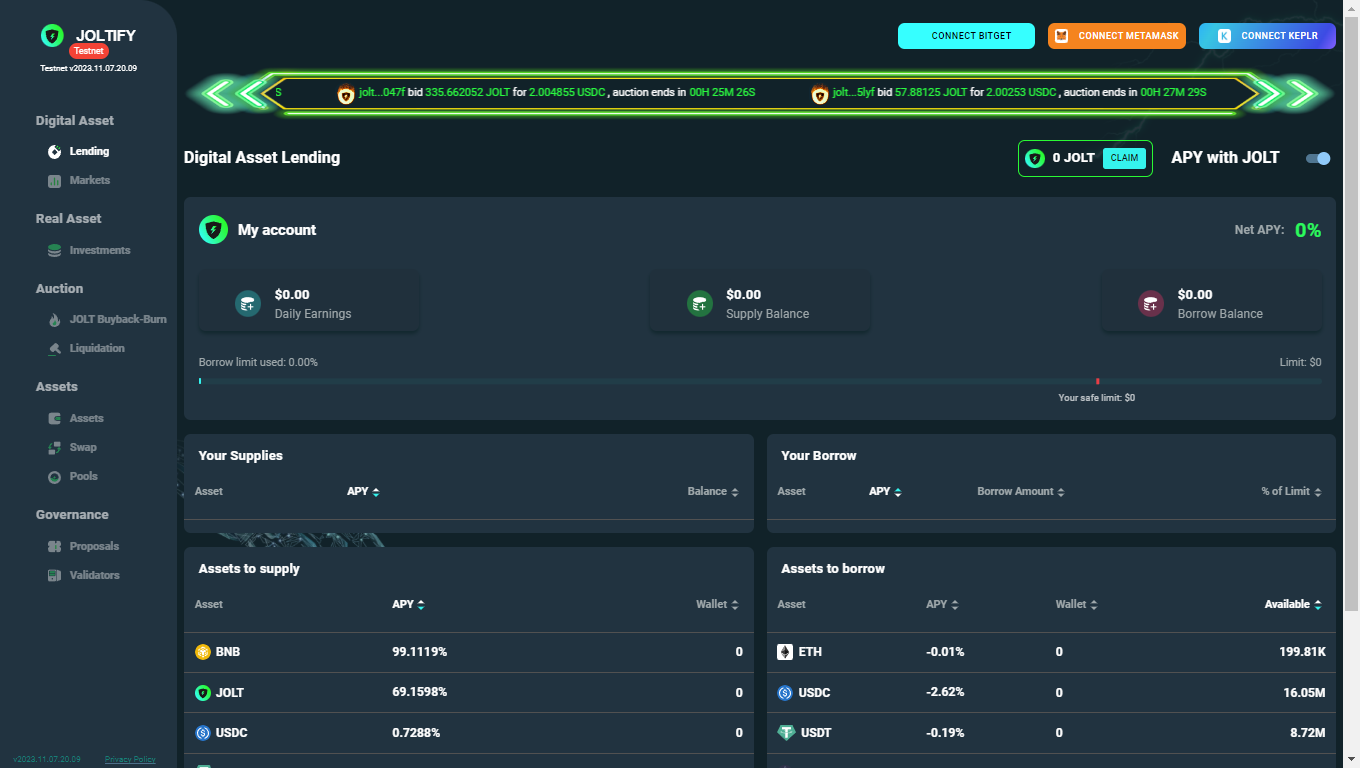Image resolution: width=1360 pixels, height=768 pixels.
Task: Click the red safe limit marker
Action: tap(1097, 381)
